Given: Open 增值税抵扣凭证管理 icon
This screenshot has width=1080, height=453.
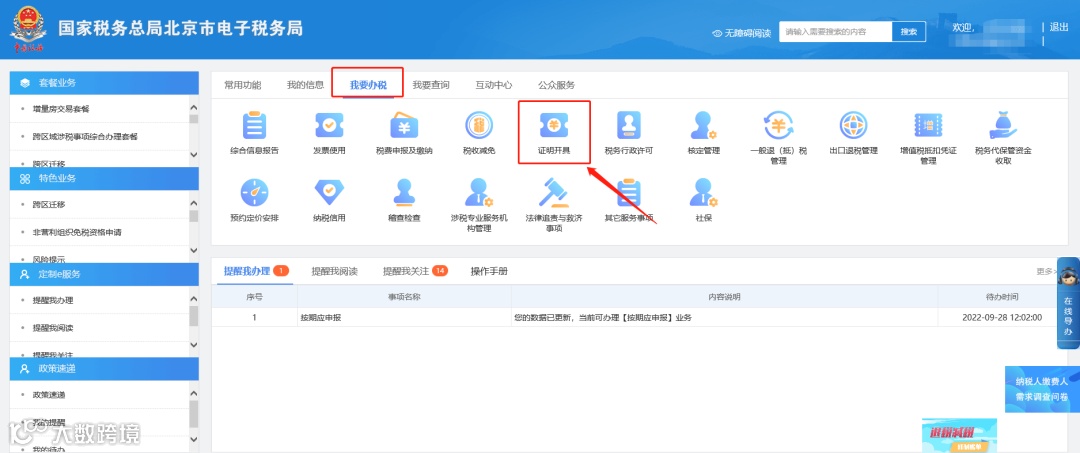Looking at the screenshot, I should pyautogui.click(x=928, y=125).
